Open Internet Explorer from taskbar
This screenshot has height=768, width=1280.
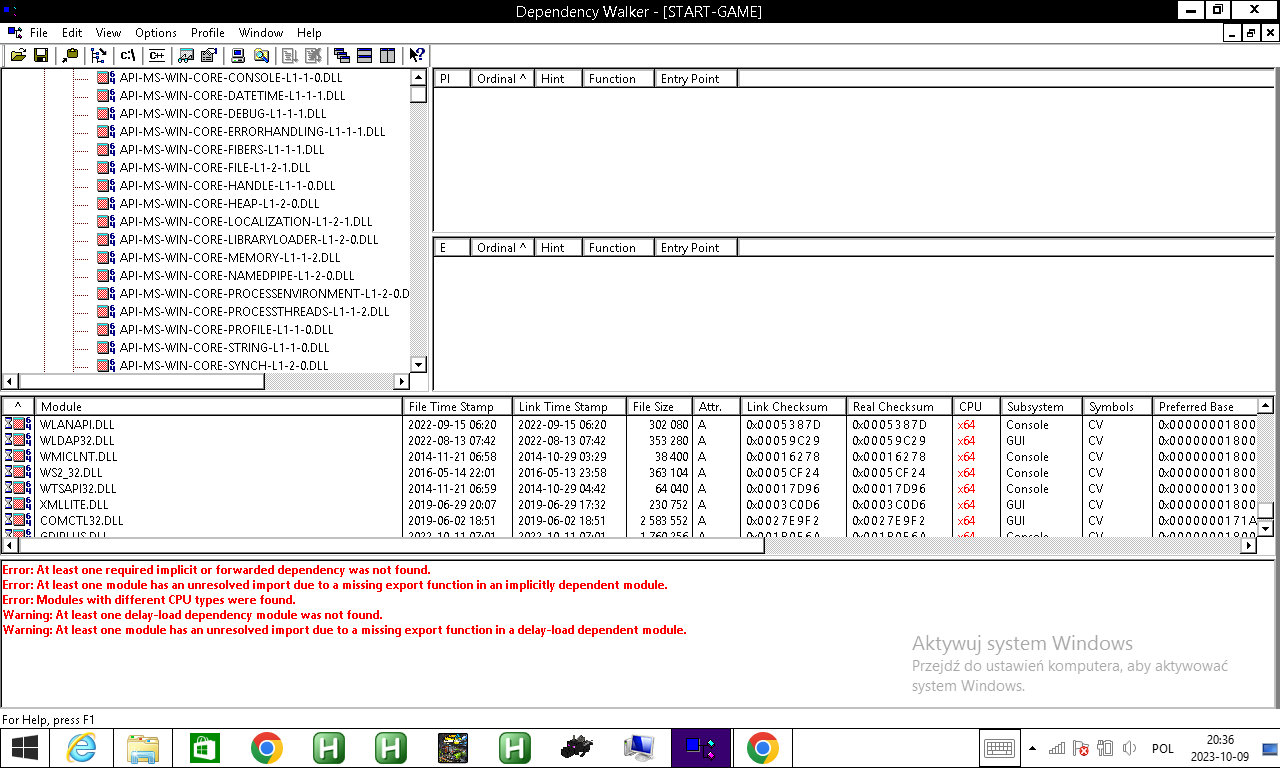pyautogui.click(x=81, y=748)
